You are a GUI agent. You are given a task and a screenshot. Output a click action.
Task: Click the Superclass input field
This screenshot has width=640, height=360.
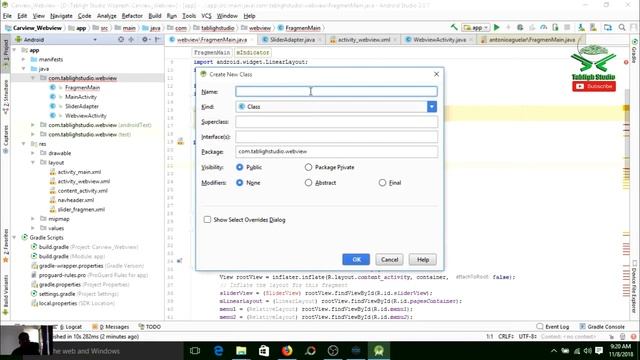336,122
